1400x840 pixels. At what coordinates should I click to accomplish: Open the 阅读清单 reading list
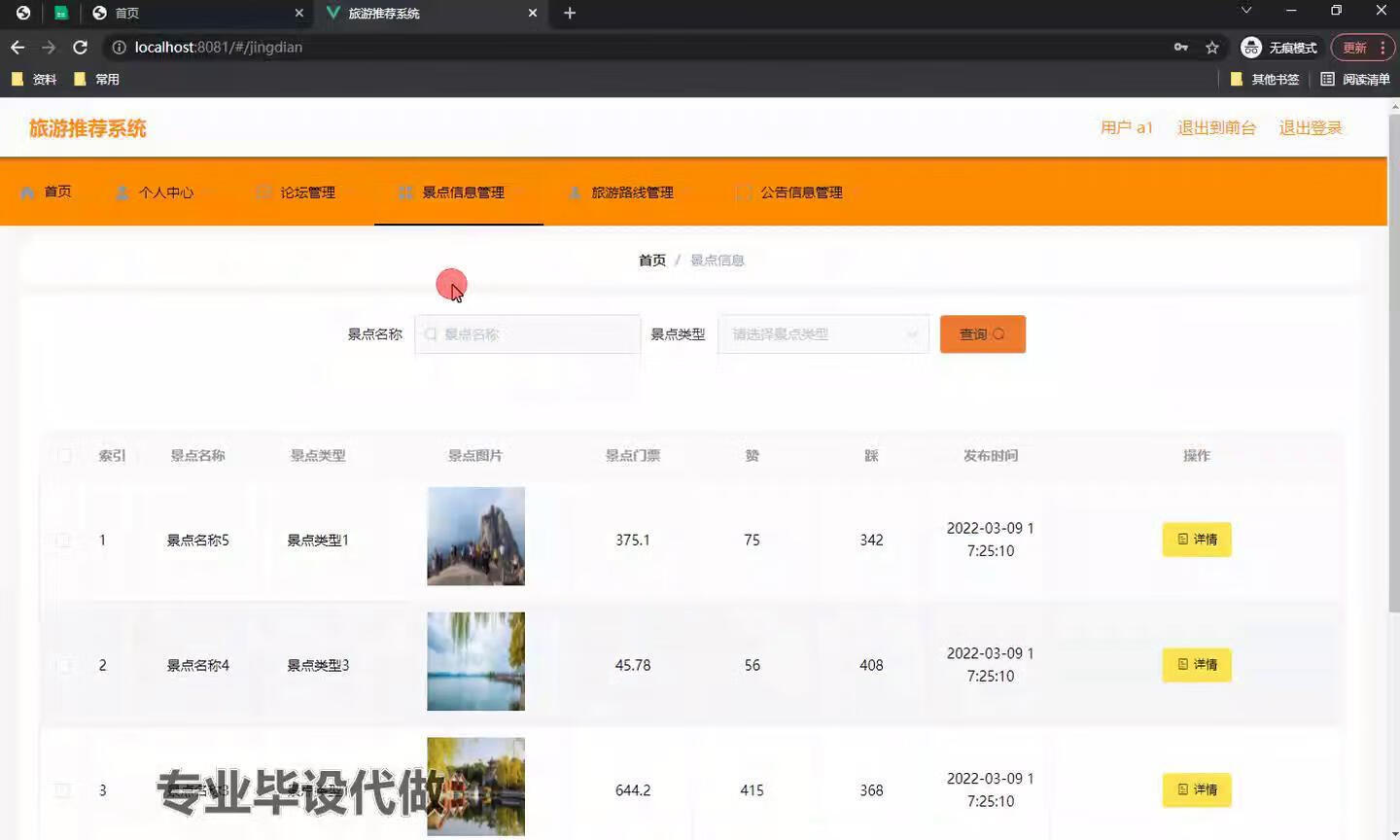[x=1355, y=79]
